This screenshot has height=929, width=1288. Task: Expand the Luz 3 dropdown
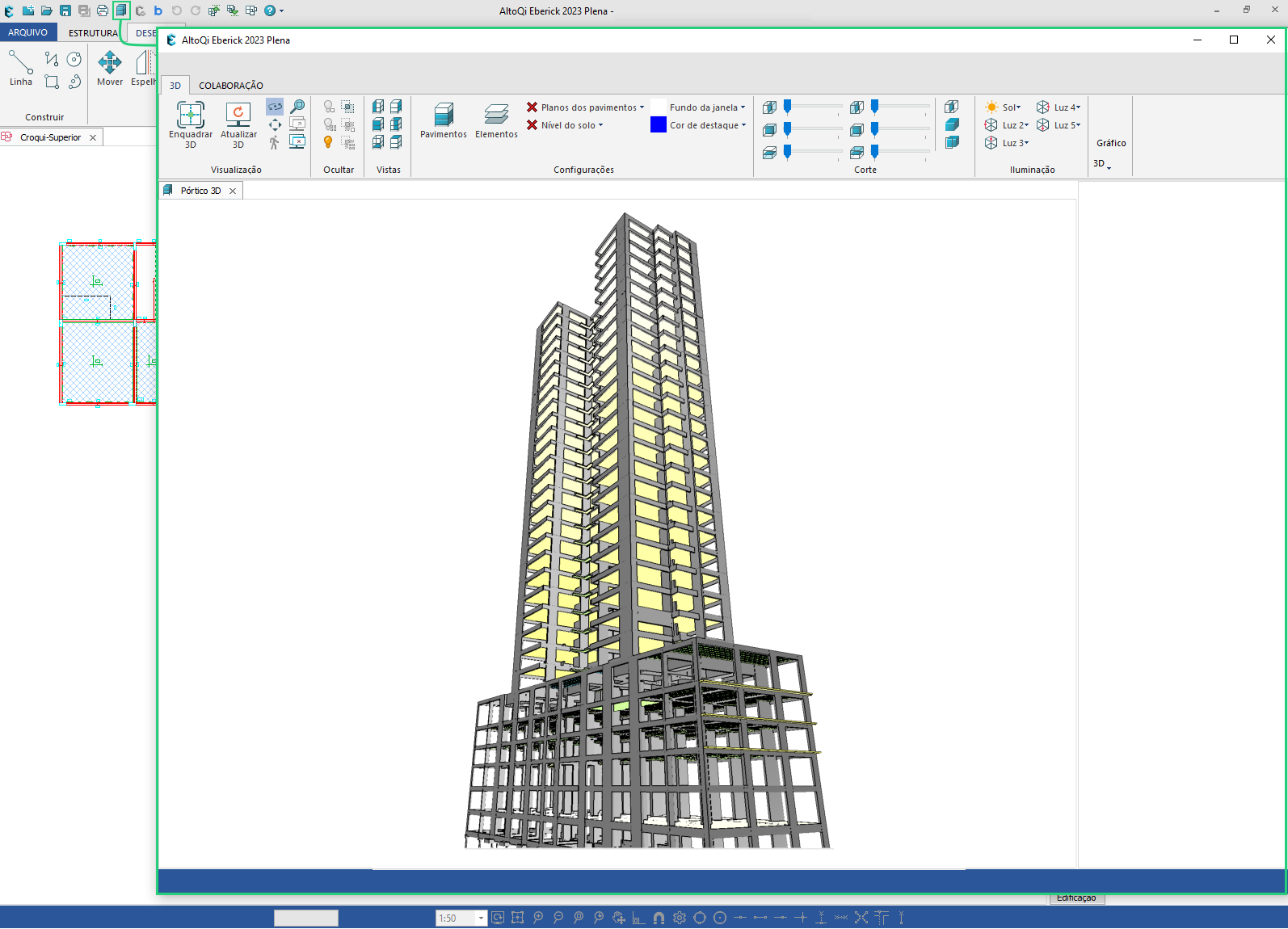[1026, 143]
